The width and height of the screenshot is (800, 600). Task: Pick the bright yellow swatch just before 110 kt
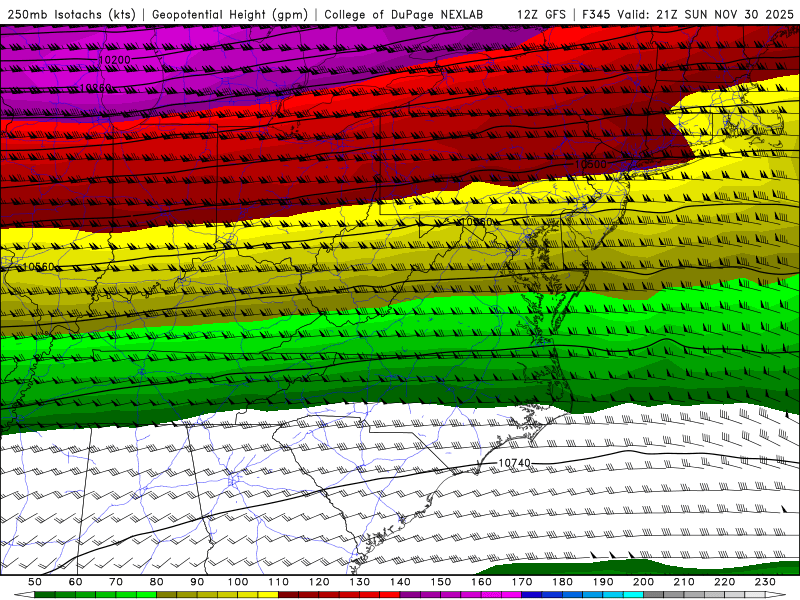click(x=268, y=595)
